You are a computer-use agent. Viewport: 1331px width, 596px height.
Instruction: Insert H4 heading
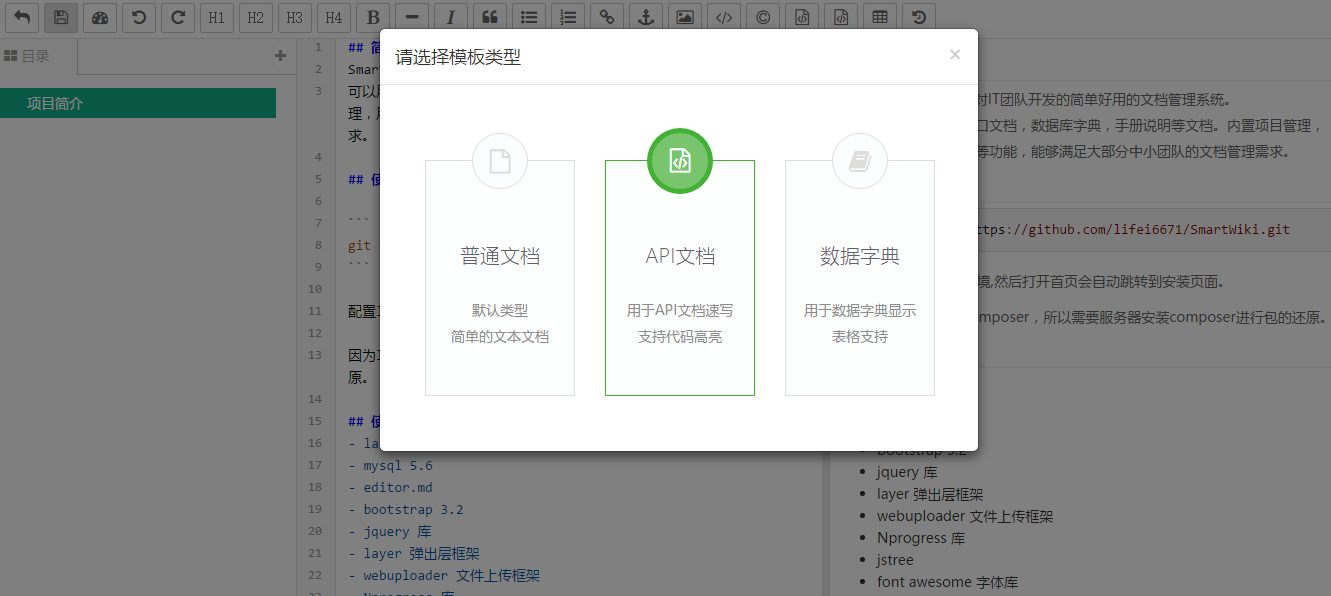coord(333,17)
